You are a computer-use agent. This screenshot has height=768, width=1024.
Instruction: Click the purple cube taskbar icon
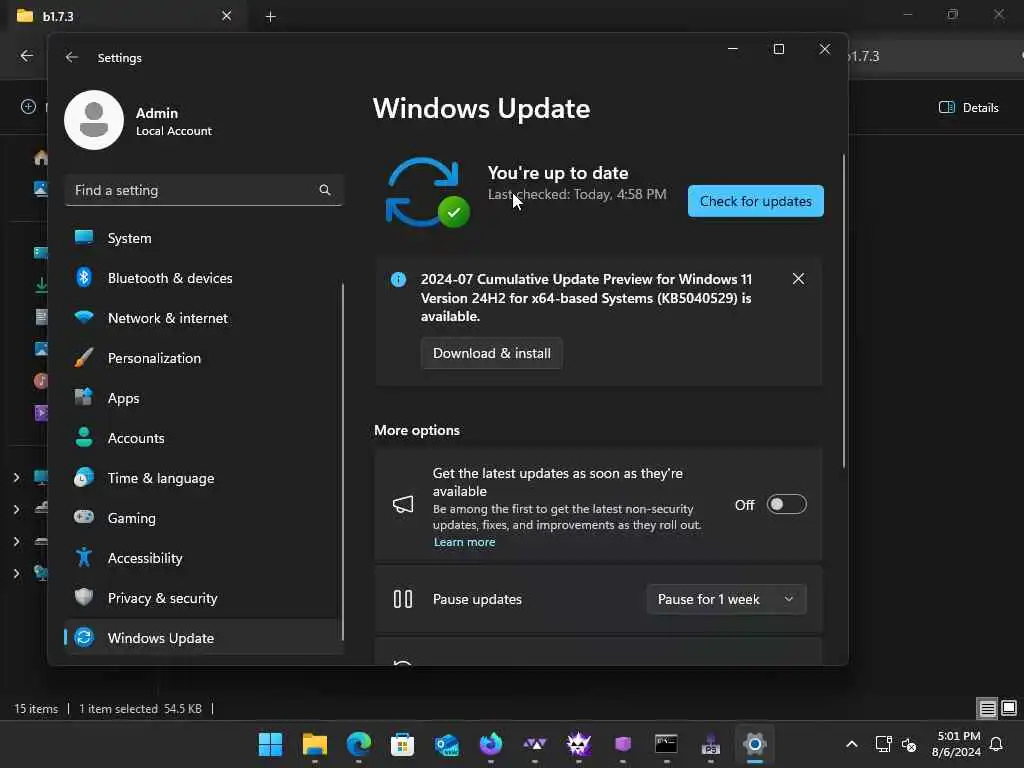pos(622,744)
